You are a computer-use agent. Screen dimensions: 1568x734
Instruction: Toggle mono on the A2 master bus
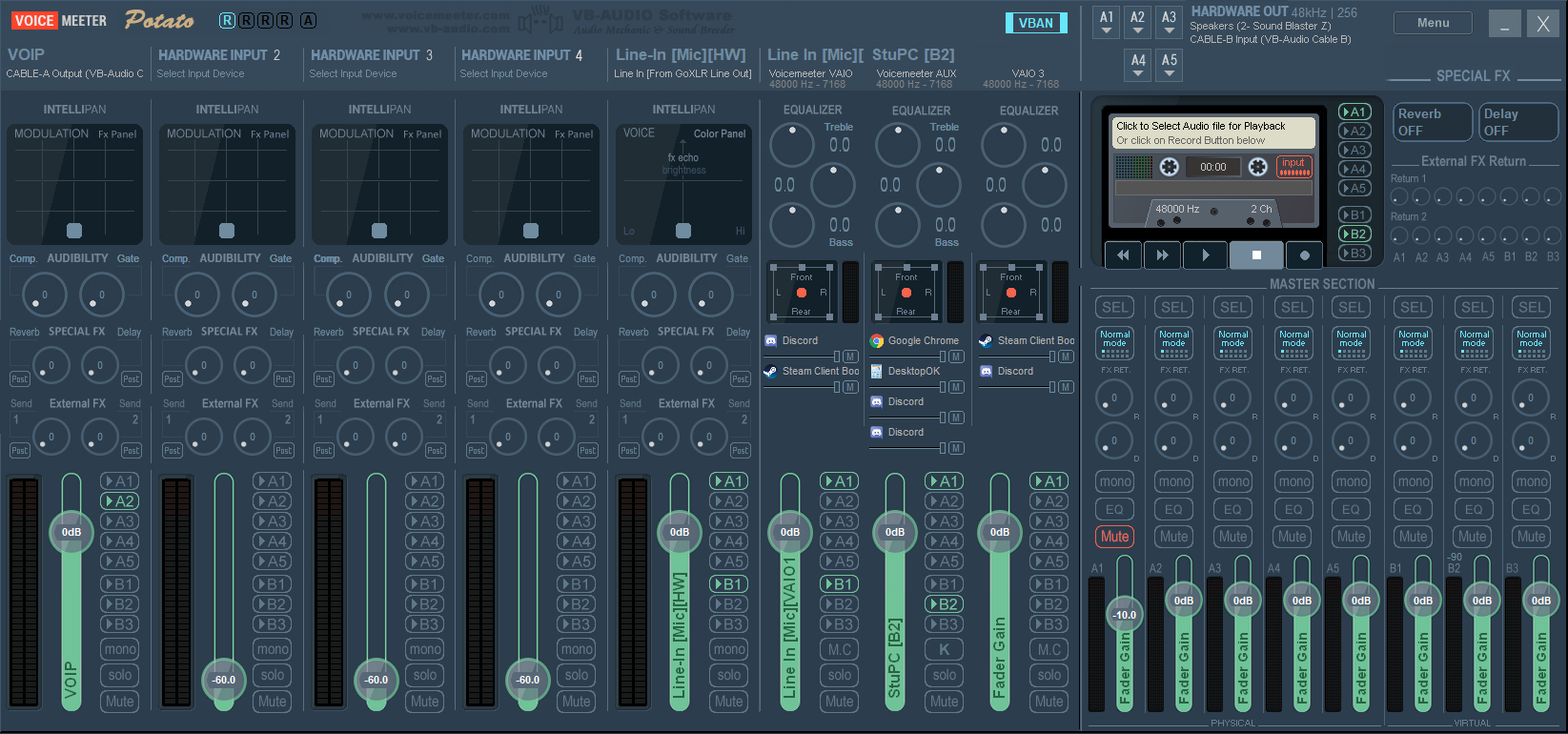point(1174,481)
